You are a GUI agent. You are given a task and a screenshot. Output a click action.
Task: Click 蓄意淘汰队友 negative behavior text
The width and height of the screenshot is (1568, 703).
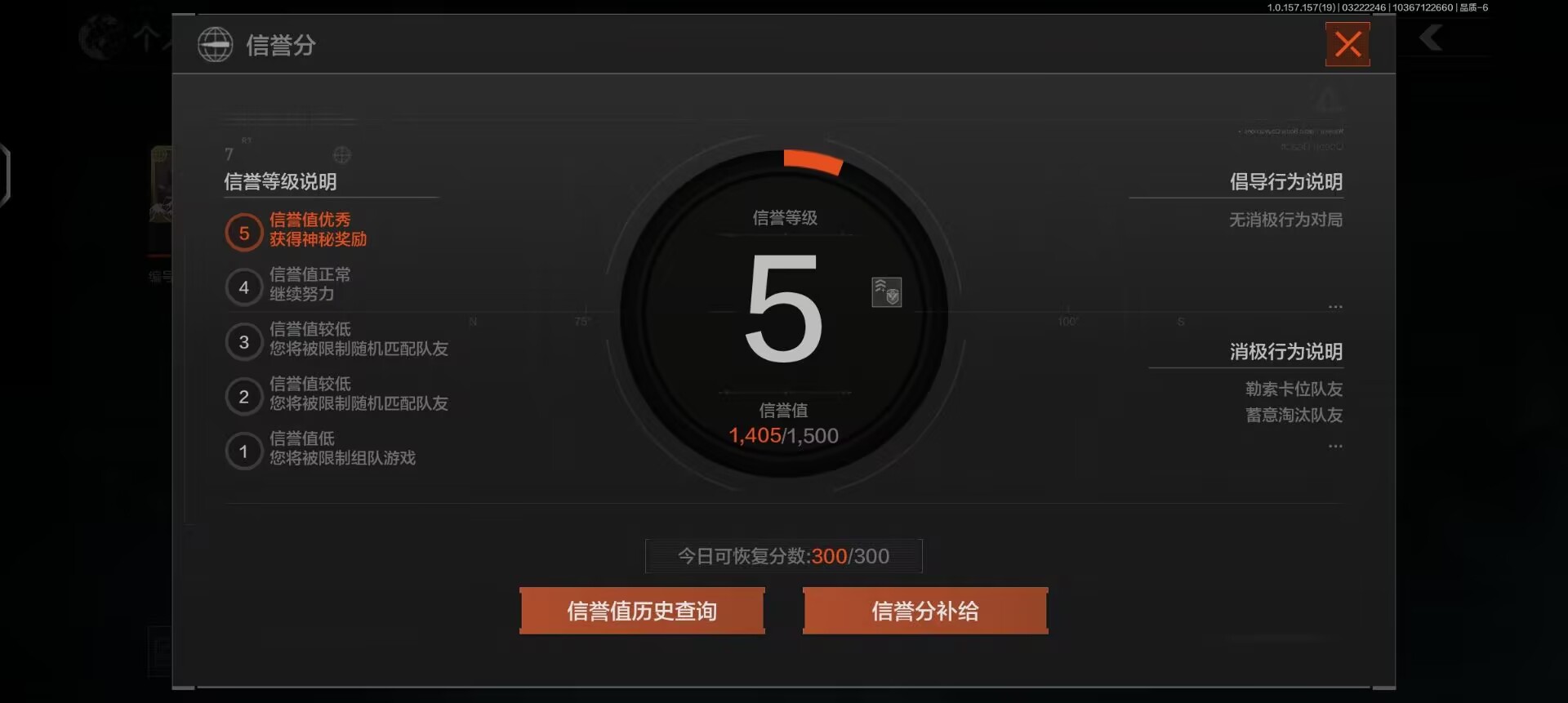click(1294, 416)
